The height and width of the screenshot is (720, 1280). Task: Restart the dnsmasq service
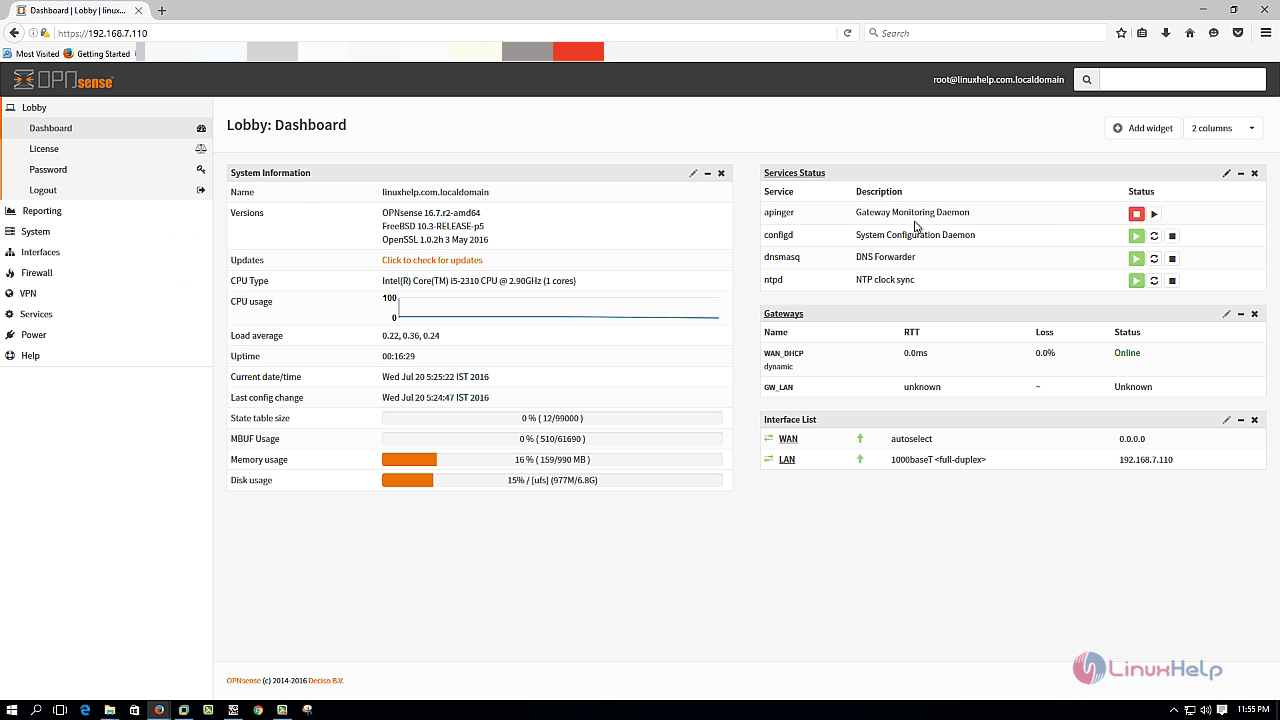pos(1154,258)
